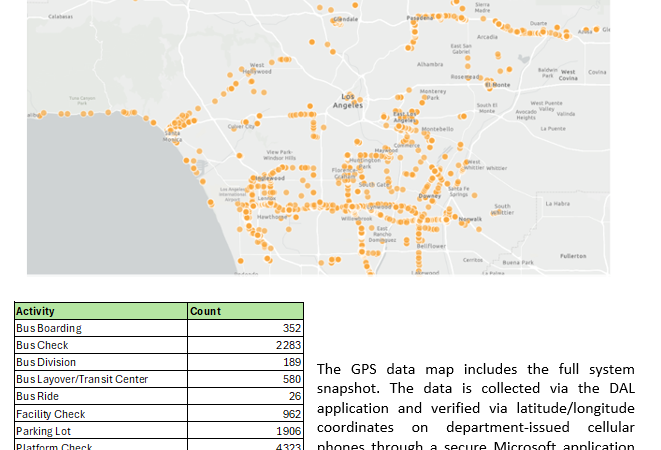Click the Calabasas label on the map

61,17
